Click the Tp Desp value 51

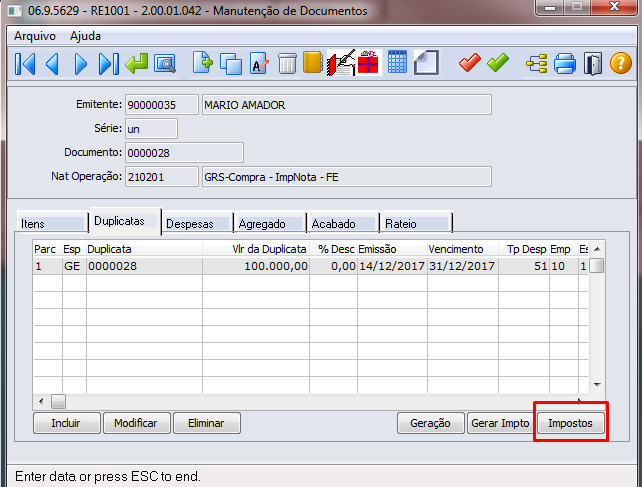coord(524,266)
